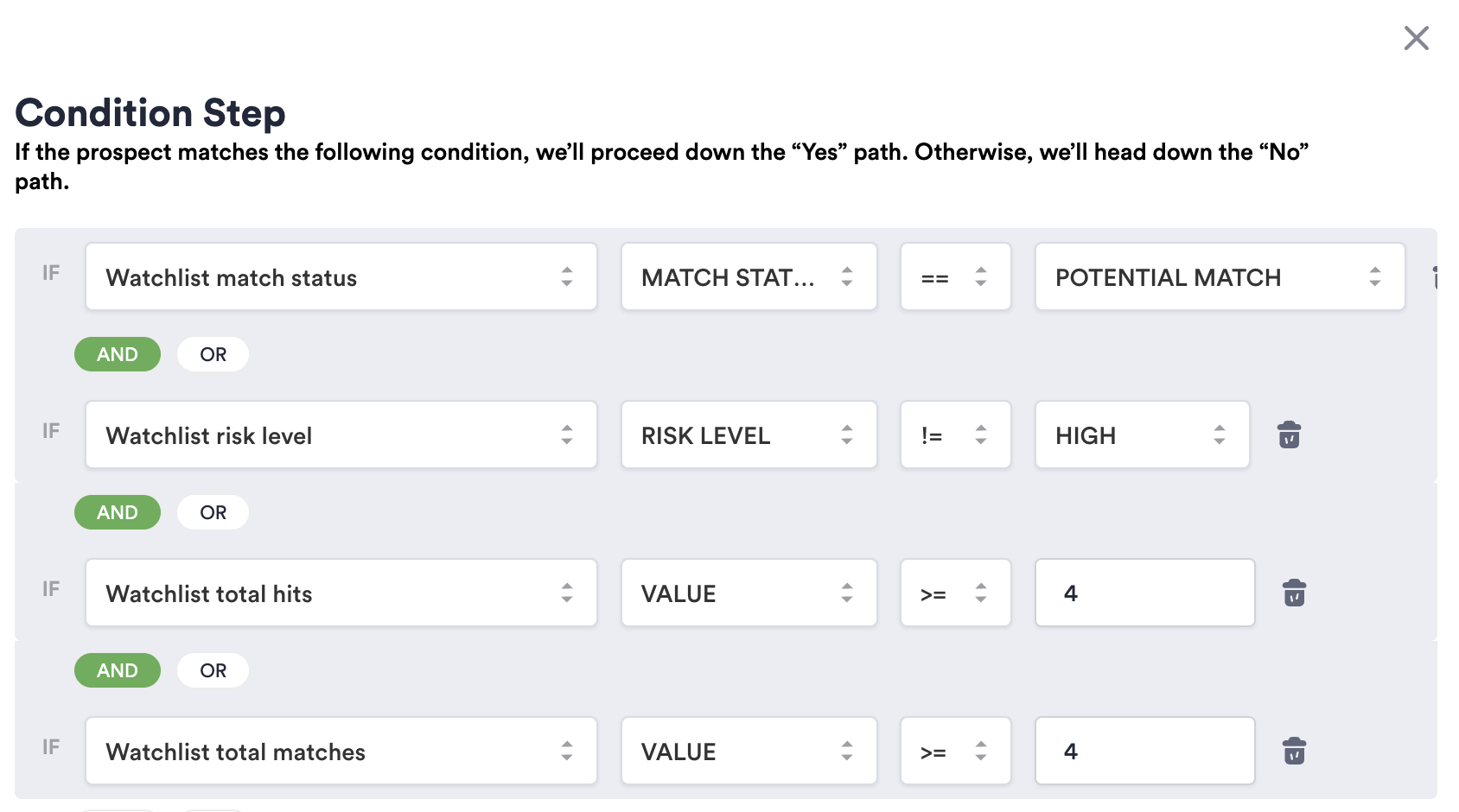Click the AND pill after the risk level row
Image resolution: width=1459 pixels, height=812 pixels.
point(118,512)
